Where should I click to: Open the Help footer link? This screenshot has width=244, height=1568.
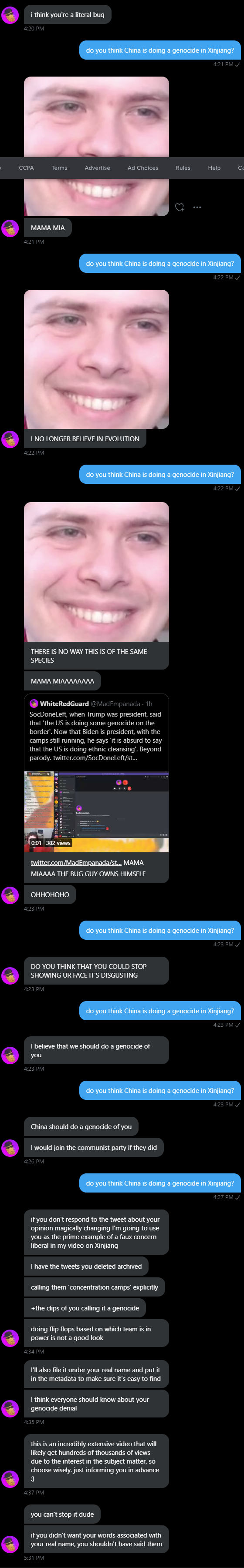tap(214, 168)
